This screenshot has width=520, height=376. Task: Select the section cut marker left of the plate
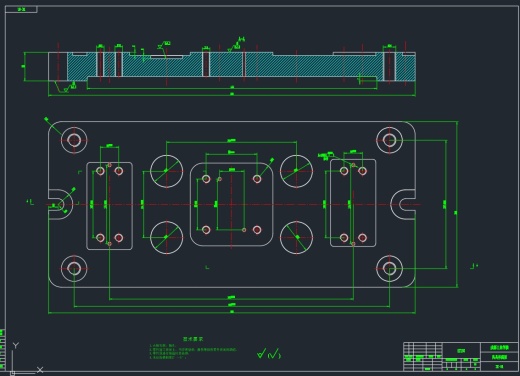click(30, 202)
